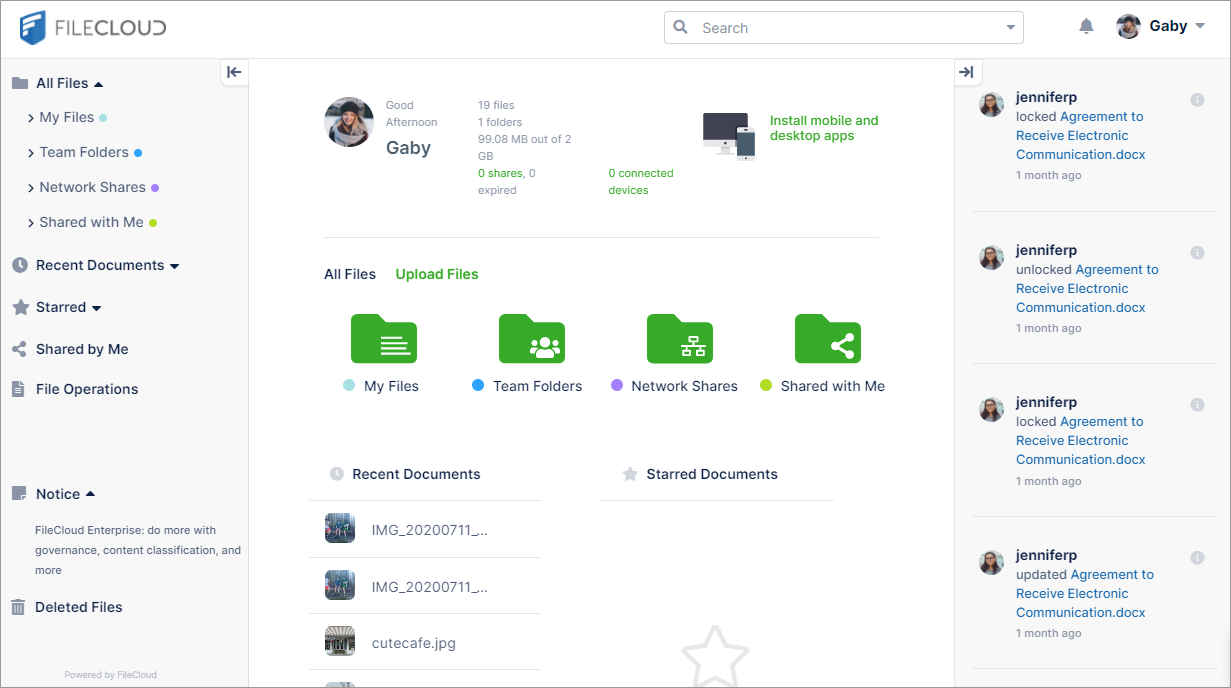The width and height of the screenshot is (1231, 688).
Task: Open the green Network Shares folder icon
Action: pos(679,339)
